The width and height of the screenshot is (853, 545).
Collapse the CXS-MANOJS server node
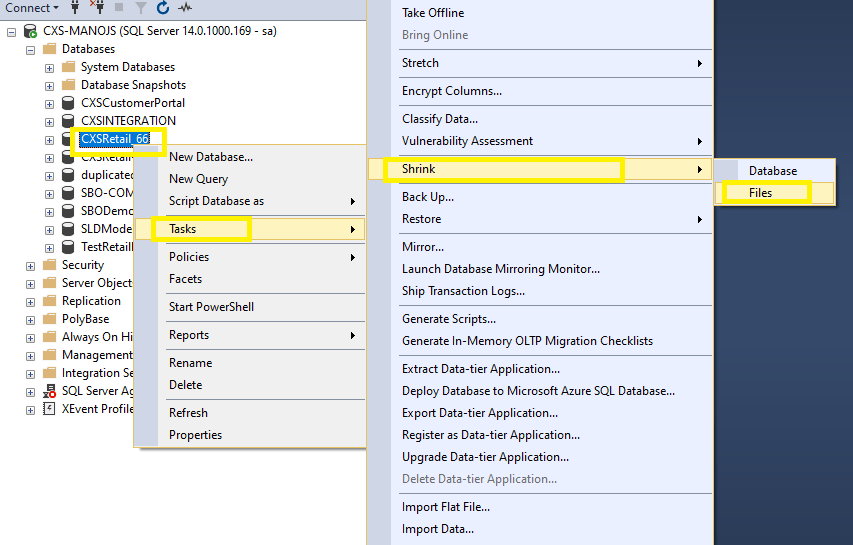coord(11,32)
